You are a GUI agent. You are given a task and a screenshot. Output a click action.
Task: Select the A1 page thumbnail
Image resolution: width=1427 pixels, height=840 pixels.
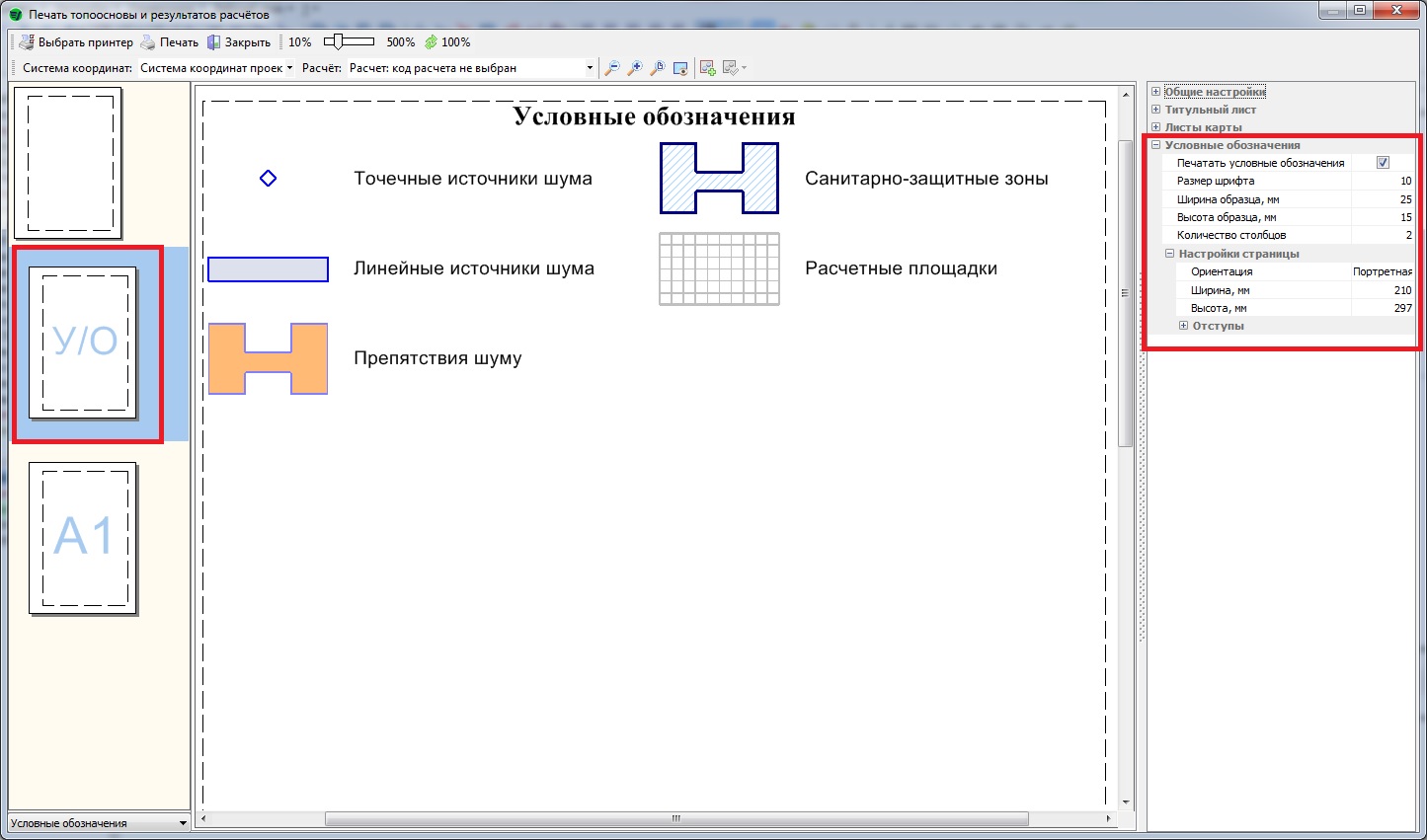tap(83, 538)
